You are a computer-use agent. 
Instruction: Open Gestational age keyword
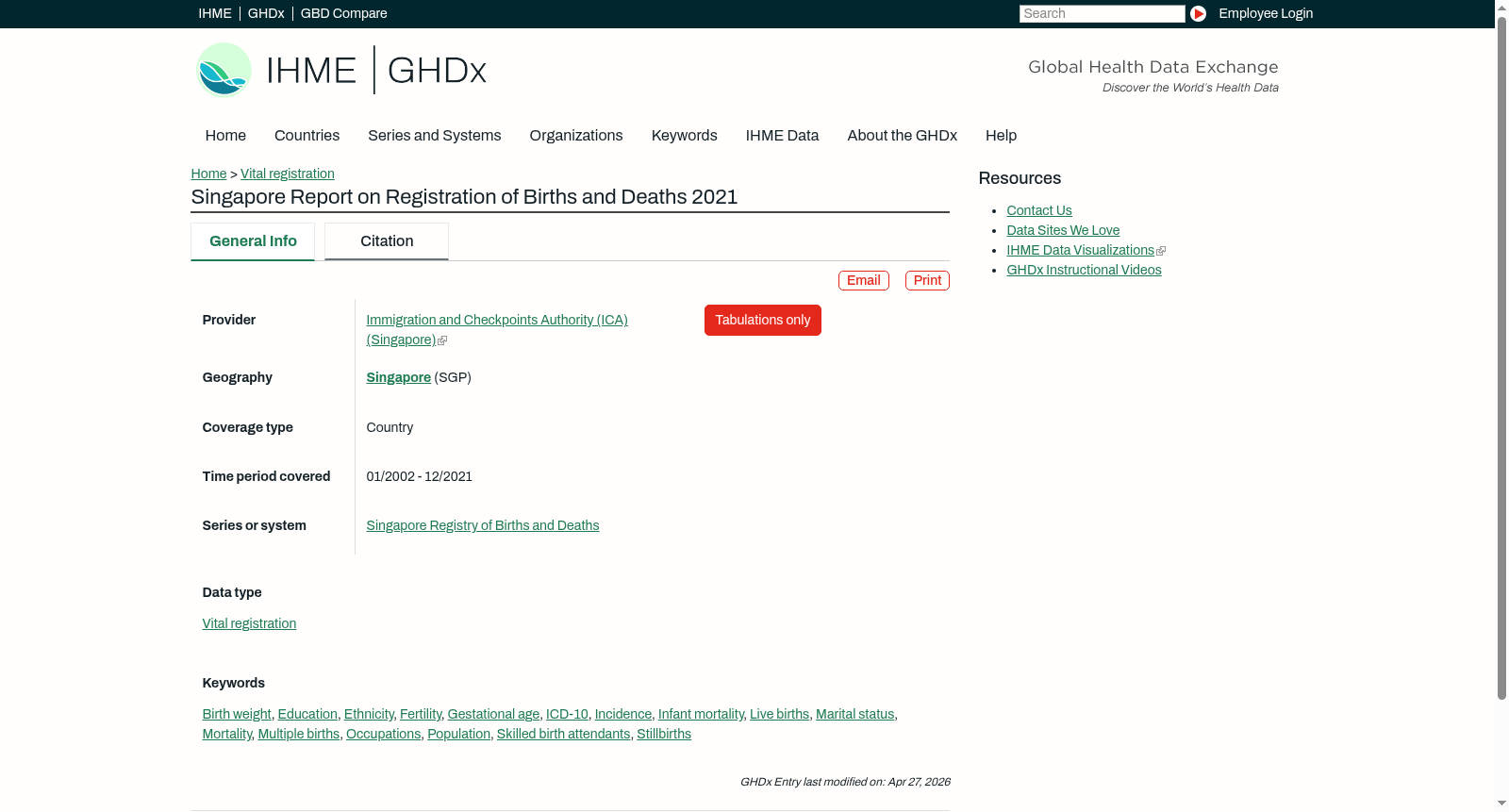[x=493, y=714]
